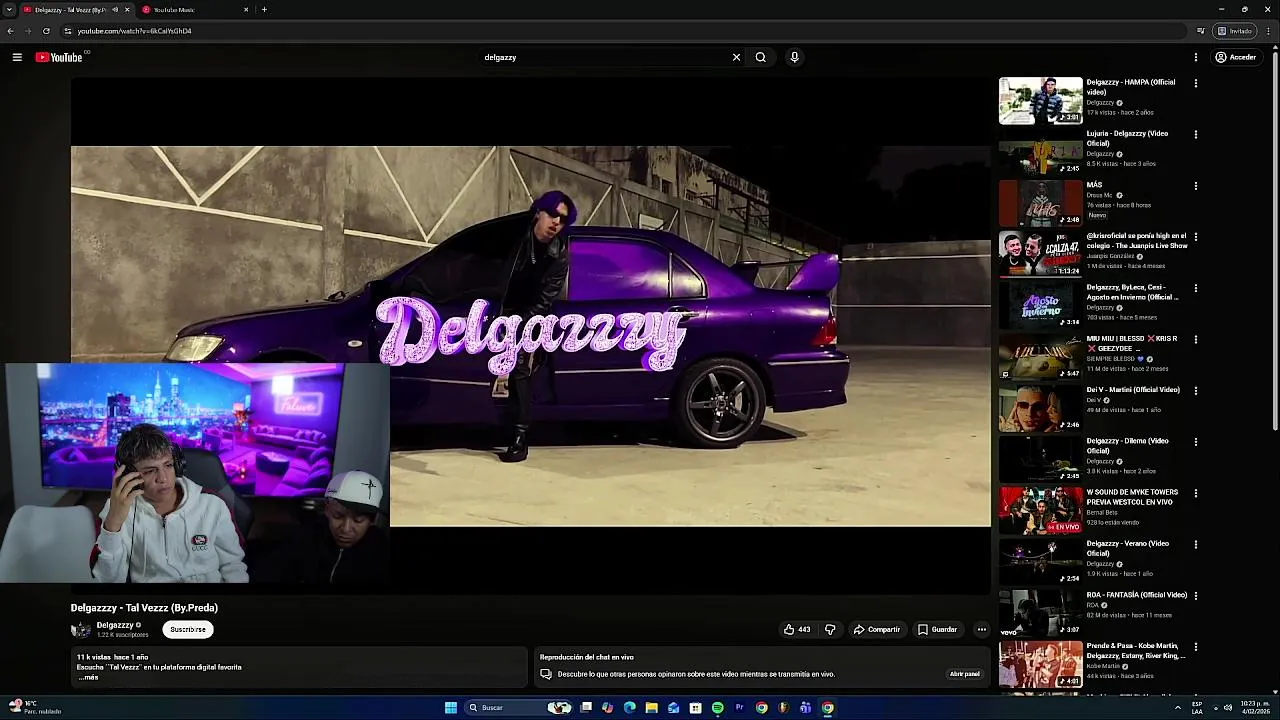Open Delgazzzy channel avatar
Image resolution: width=1280 pixels, height=720 pixels.
point(80,629)
